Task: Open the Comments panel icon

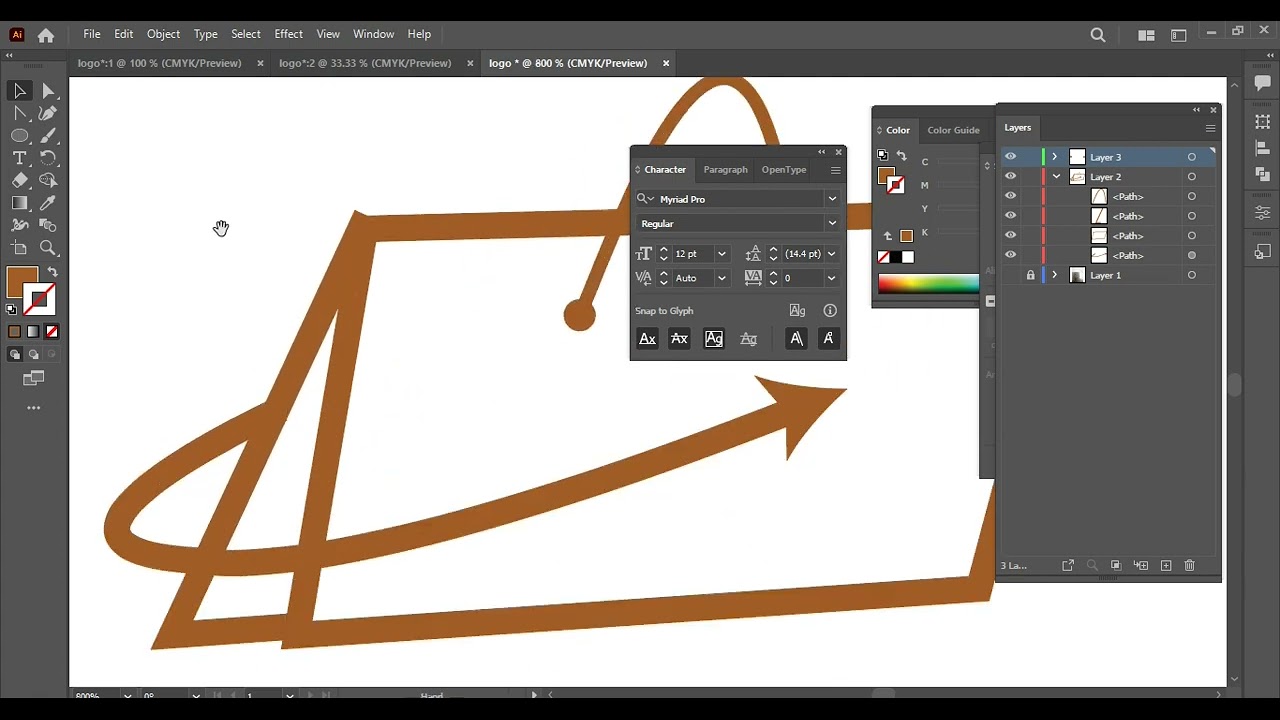Action: (x=1262, y=84)
